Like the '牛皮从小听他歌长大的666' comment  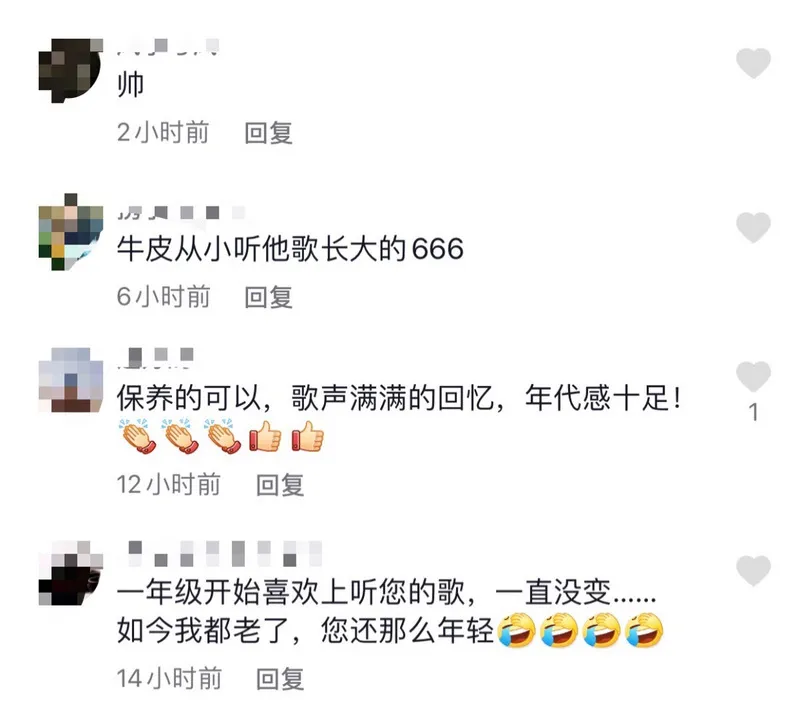753,227
